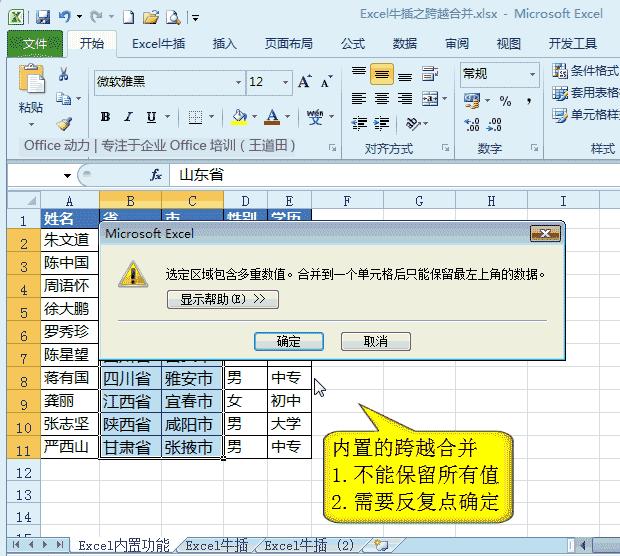Click the phonetic guide wén icon
The image size is (620, 556).
tap(315, 117)
